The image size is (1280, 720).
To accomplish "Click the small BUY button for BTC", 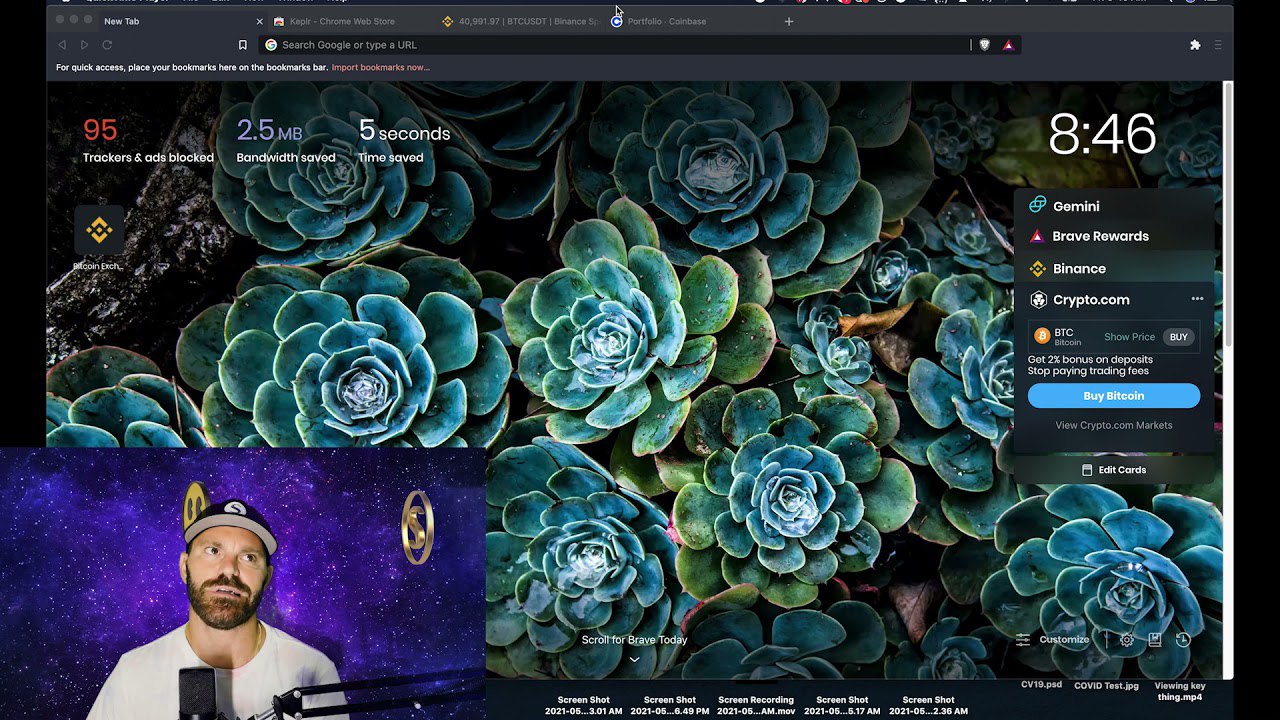I will tap(1179, 337).
